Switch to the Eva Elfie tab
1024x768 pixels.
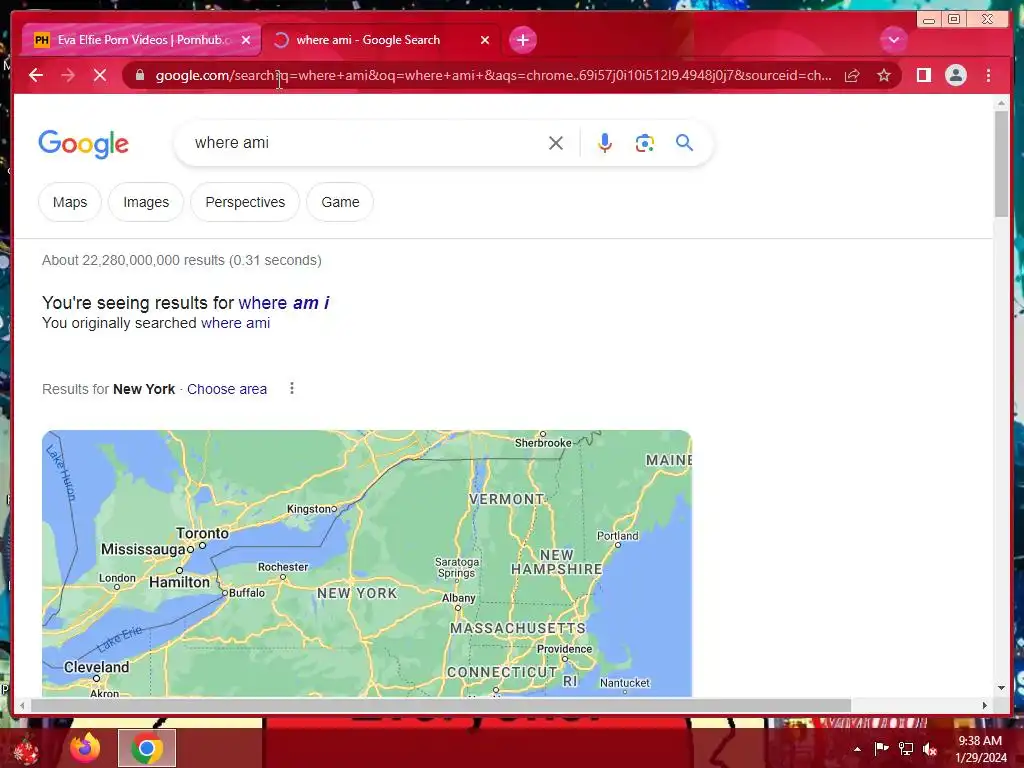click(140, 40)
